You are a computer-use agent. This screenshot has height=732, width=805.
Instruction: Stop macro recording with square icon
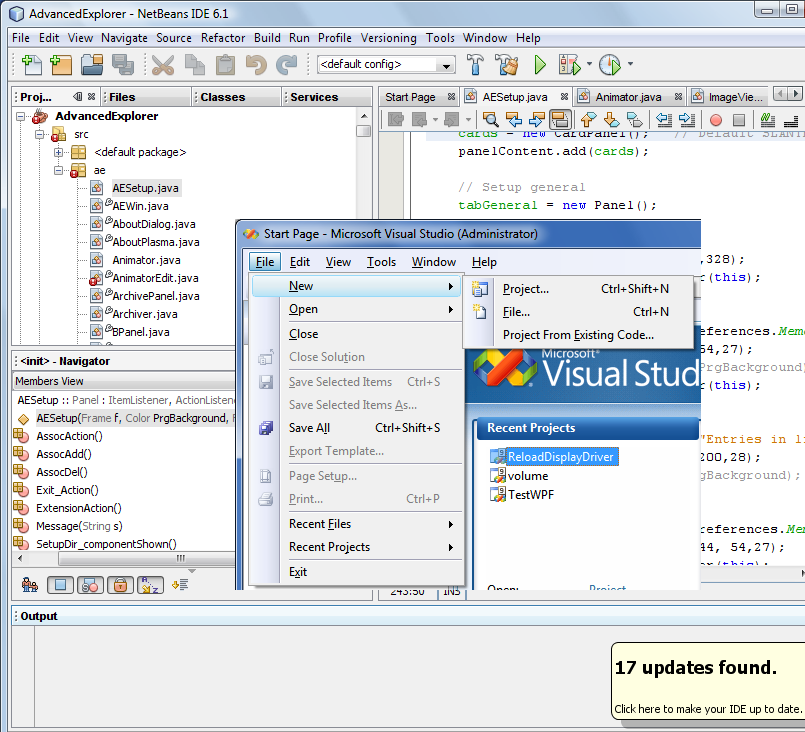coord(739,120)
